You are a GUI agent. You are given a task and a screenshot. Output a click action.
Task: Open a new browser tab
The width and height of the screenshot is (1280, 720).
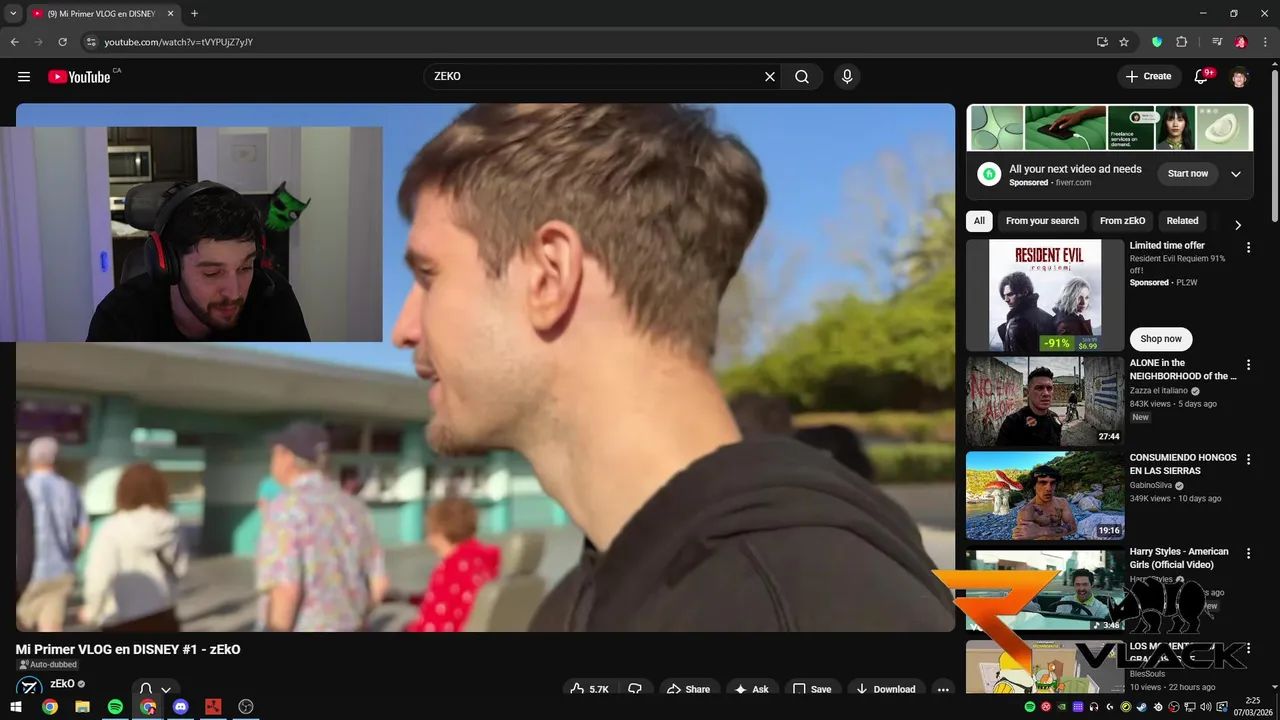[194, 14]
